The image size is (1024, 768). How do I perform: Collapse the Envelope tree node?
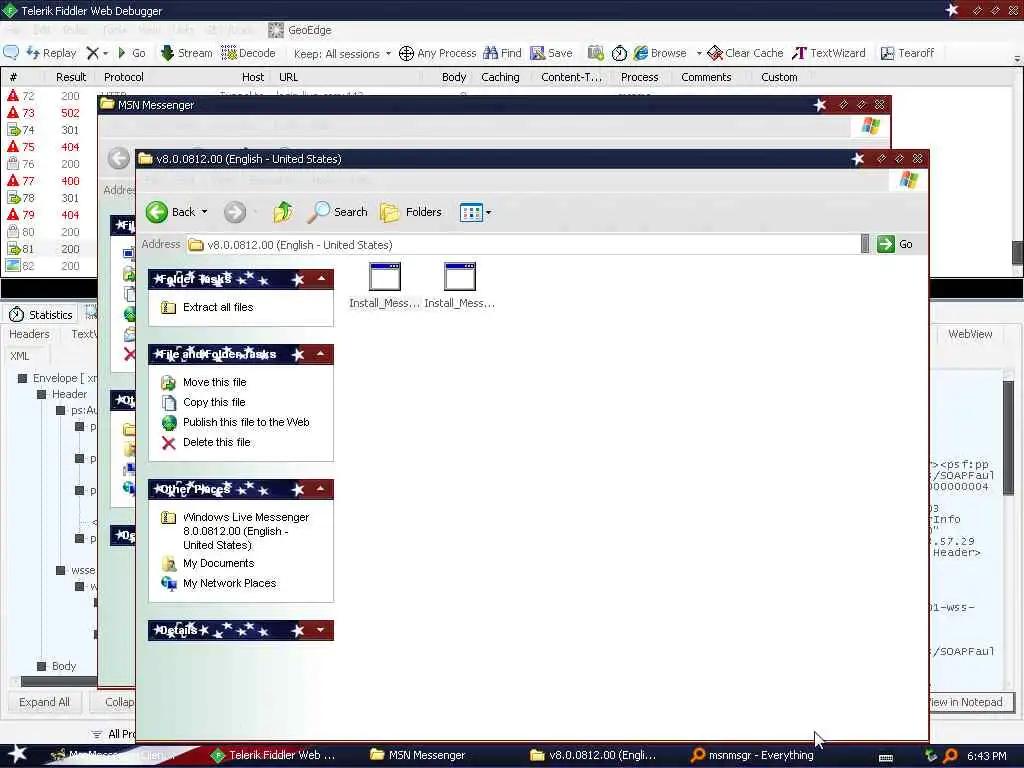pos(22,378)
